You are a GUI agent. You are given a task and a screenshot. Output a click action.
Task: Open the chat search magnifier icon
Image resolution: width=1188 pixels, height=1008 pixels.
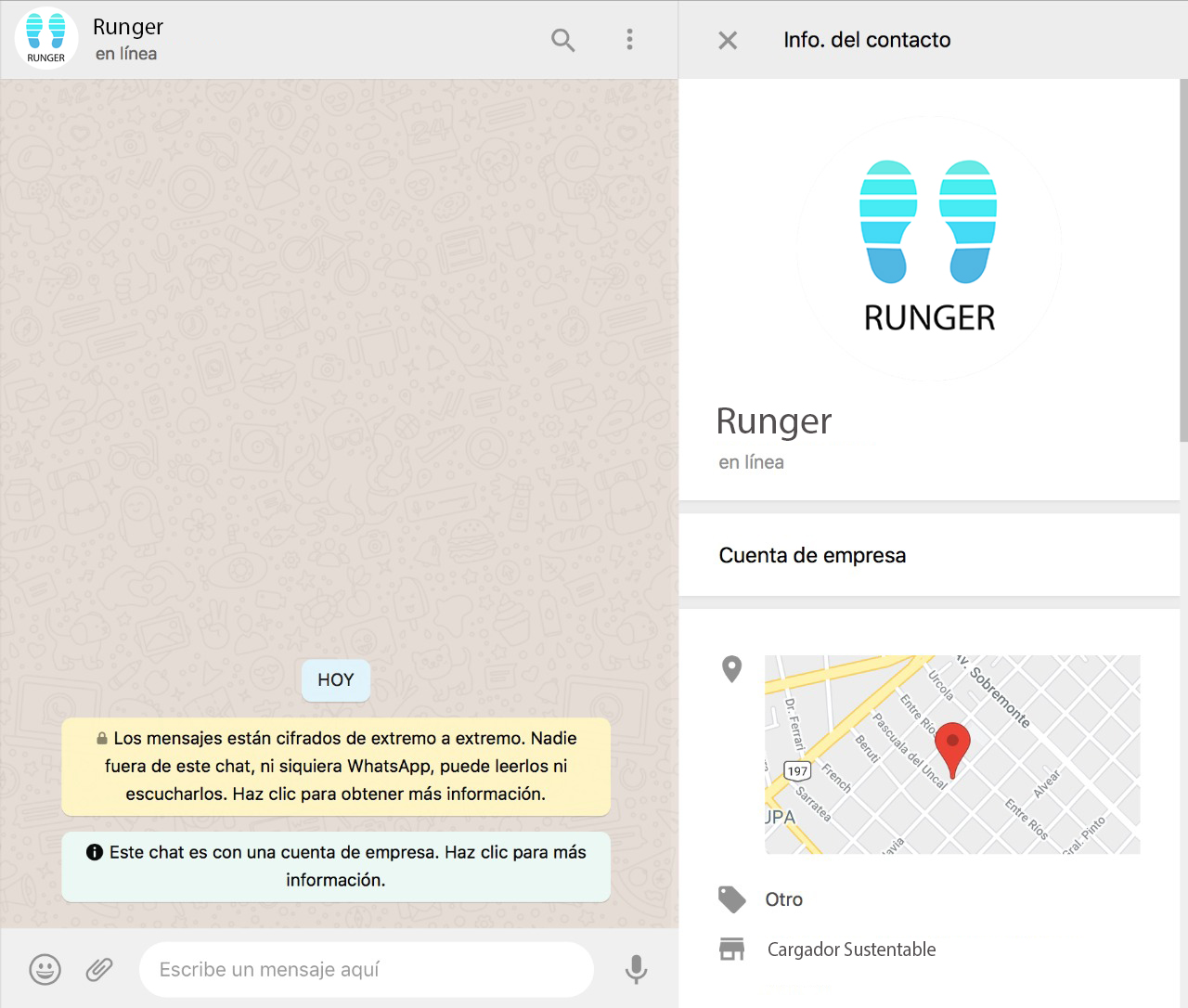coord(562,40)
